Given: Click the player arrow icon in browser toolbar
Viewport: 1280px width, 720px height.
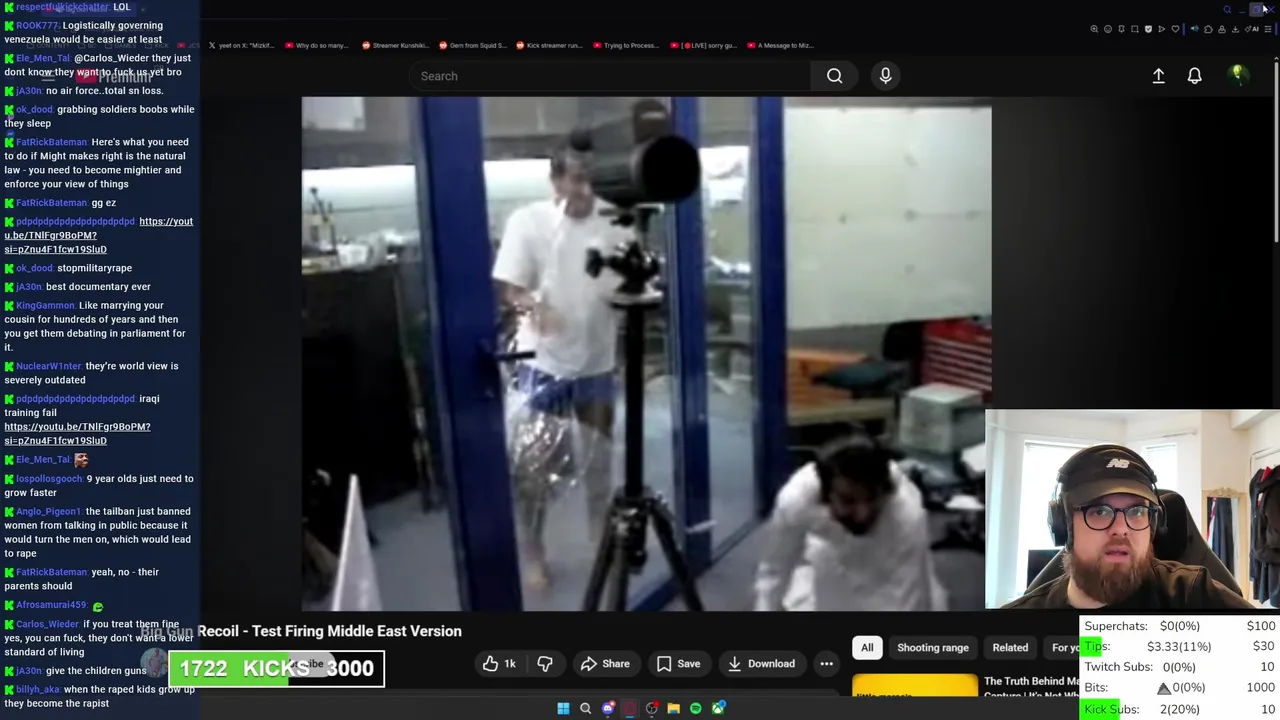Looking at the screenshot, I should (x=1161, y=29).
